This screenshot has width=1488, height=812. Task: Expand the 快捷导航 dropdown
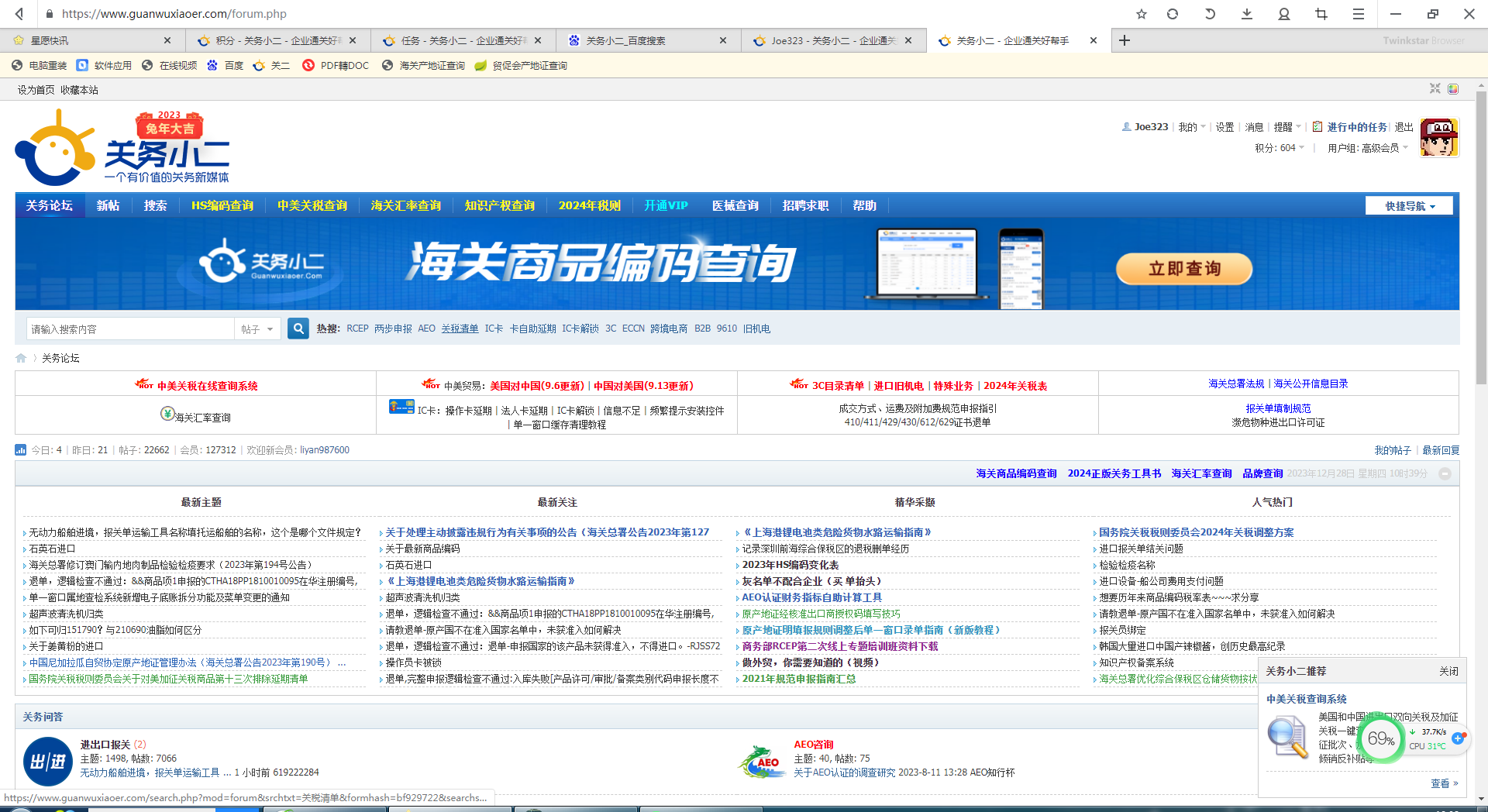(x=1410, y=206)
